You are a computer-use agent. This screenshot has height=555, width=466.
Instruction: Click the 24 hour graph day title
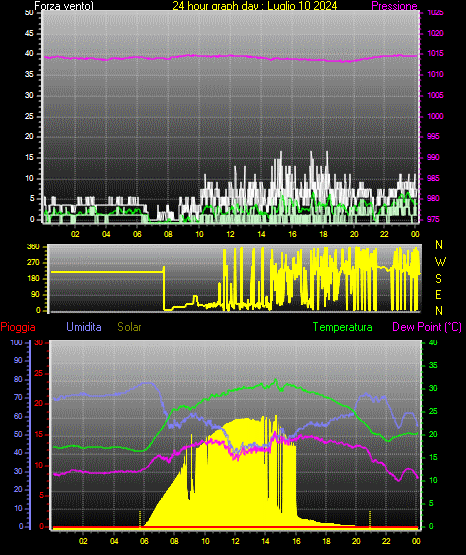coord(255,6)
